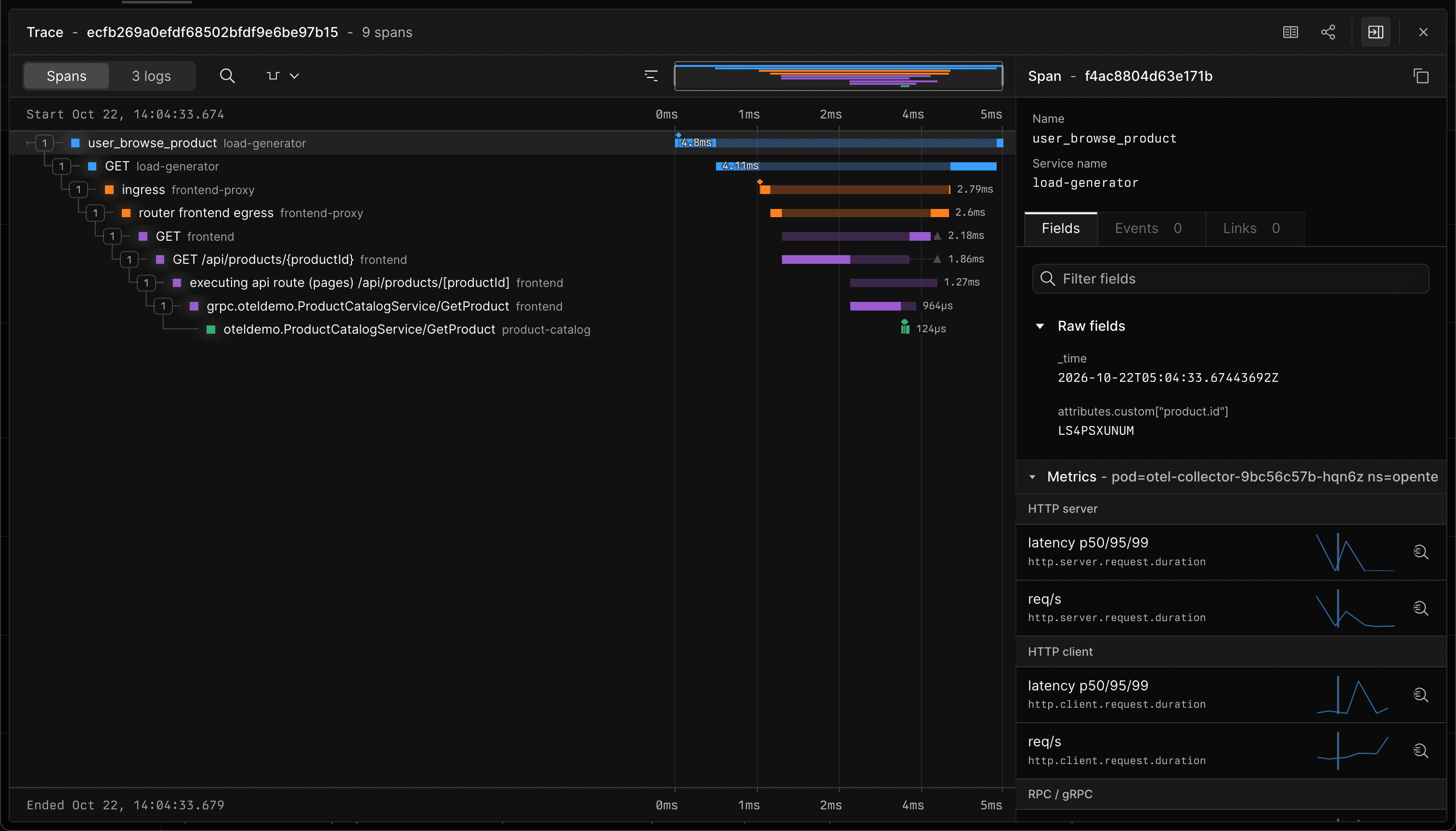1456x831 pixels.
Task: Click the share trace icon
Action: 1328,32
